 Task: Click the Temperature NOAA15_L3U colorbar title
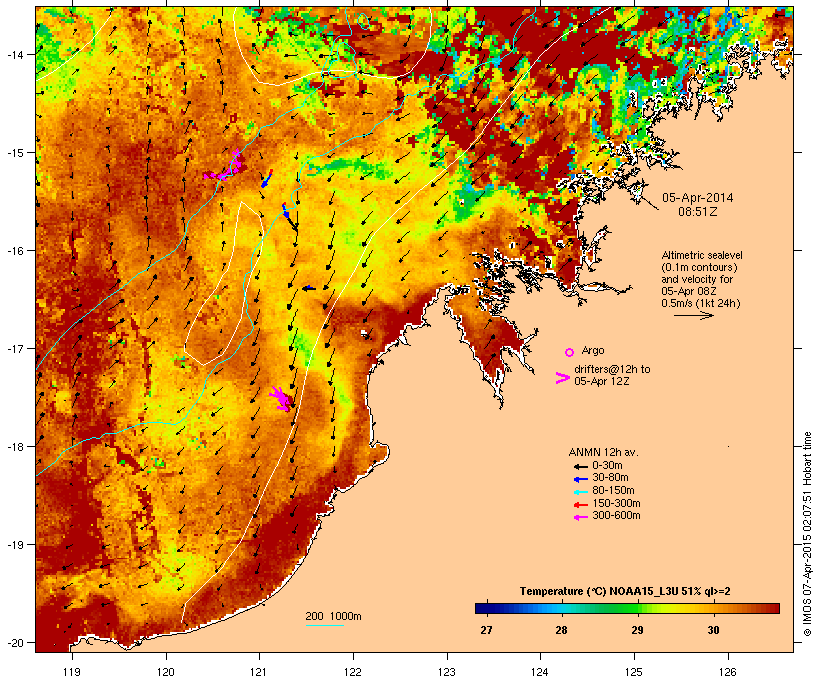625,592
